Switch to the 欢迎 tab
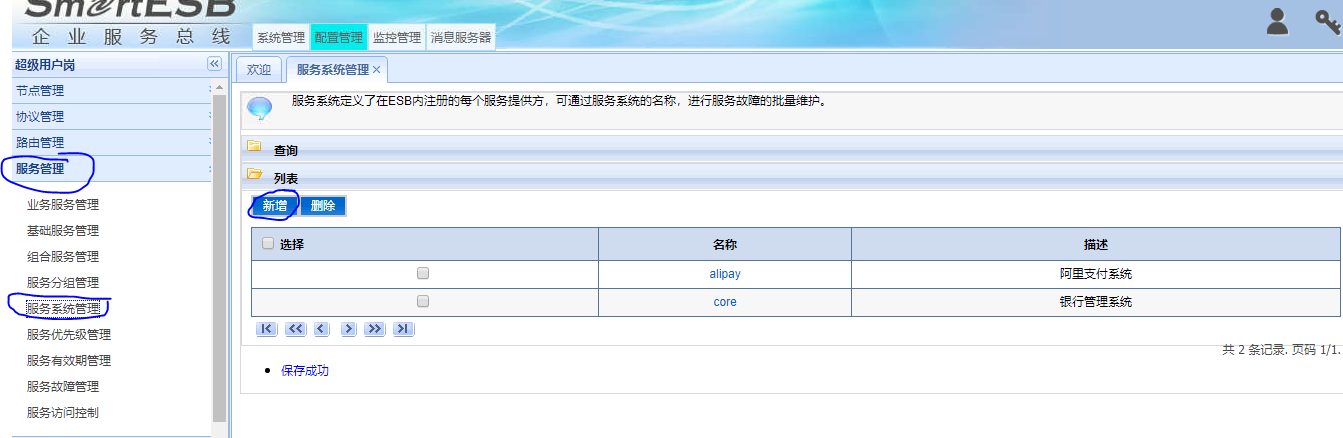Screen dimensions: 1343x438 259,70
